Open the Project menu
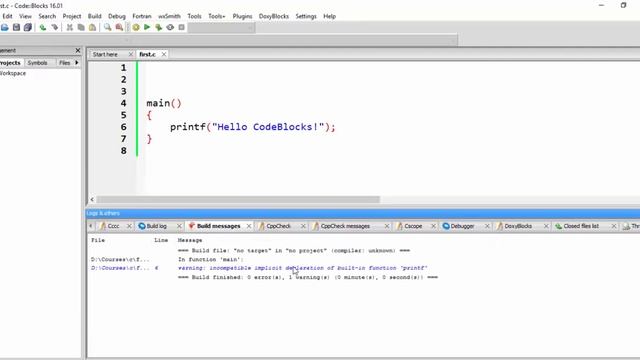Screen dimensions: 640x360 point(72,16)
